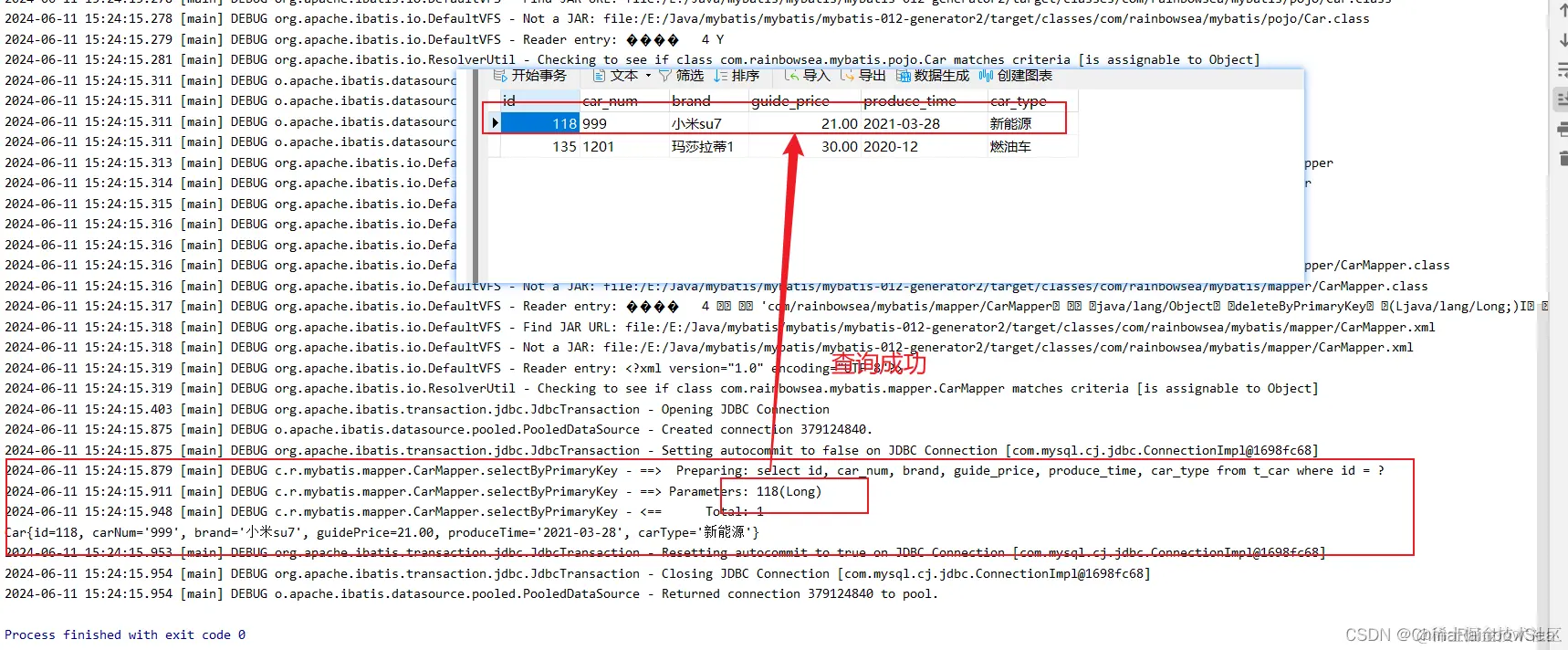Click the clear-all trash icon in the console
Screen dimensions: 1568x650
click(1563, 159)
